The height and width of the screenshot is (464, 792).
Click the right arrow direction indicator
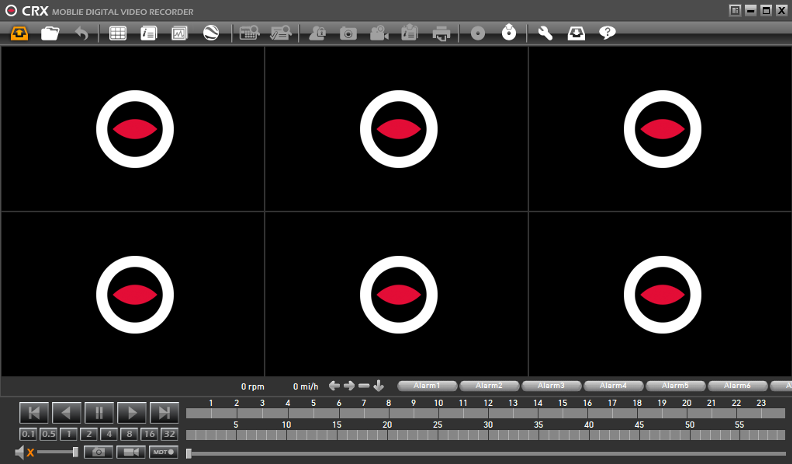349,386
